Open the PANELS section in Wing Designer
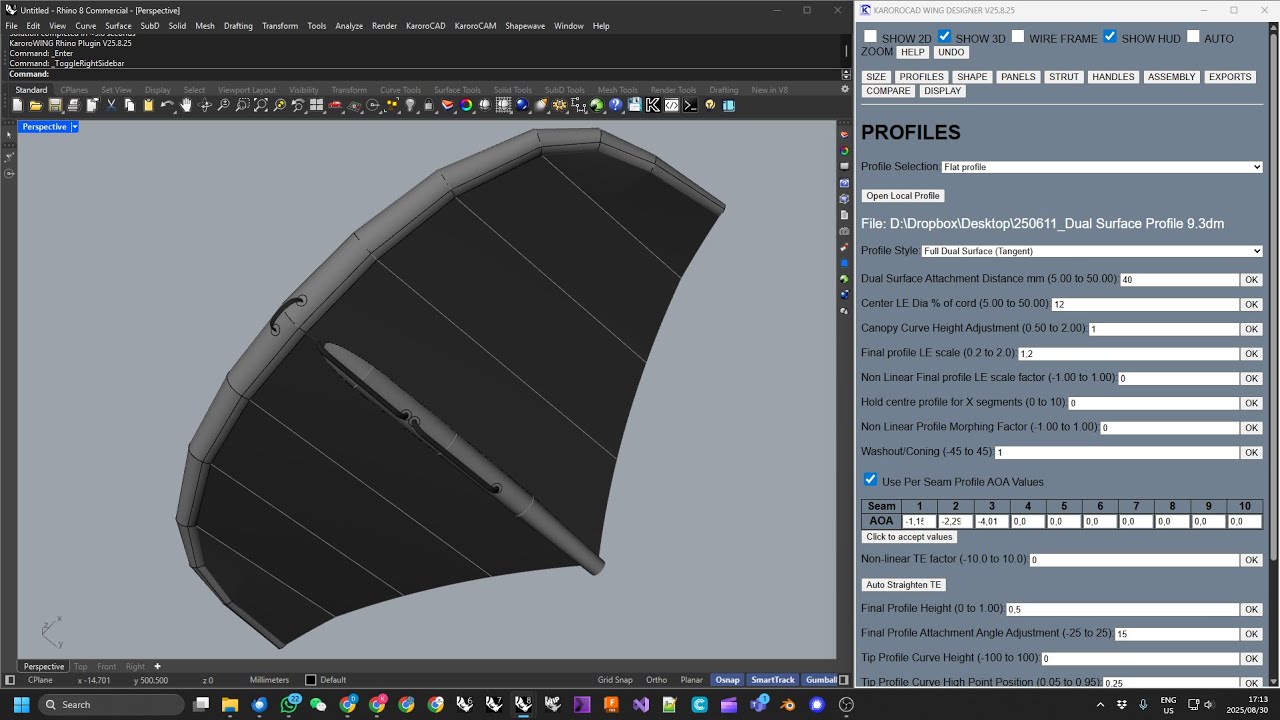Viewport: 1280px width, 720px height. click(x=1018, y=76)
